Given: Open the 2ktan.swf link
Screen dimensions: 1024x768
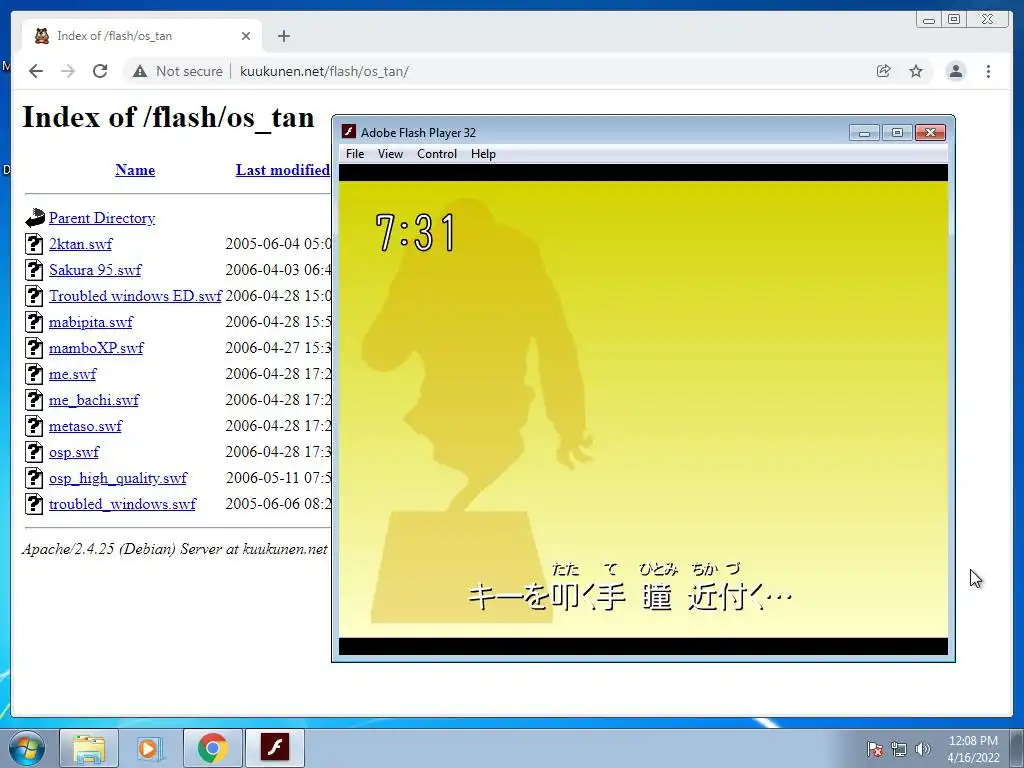Looking at the screenshot, I should tap(80, 244).
